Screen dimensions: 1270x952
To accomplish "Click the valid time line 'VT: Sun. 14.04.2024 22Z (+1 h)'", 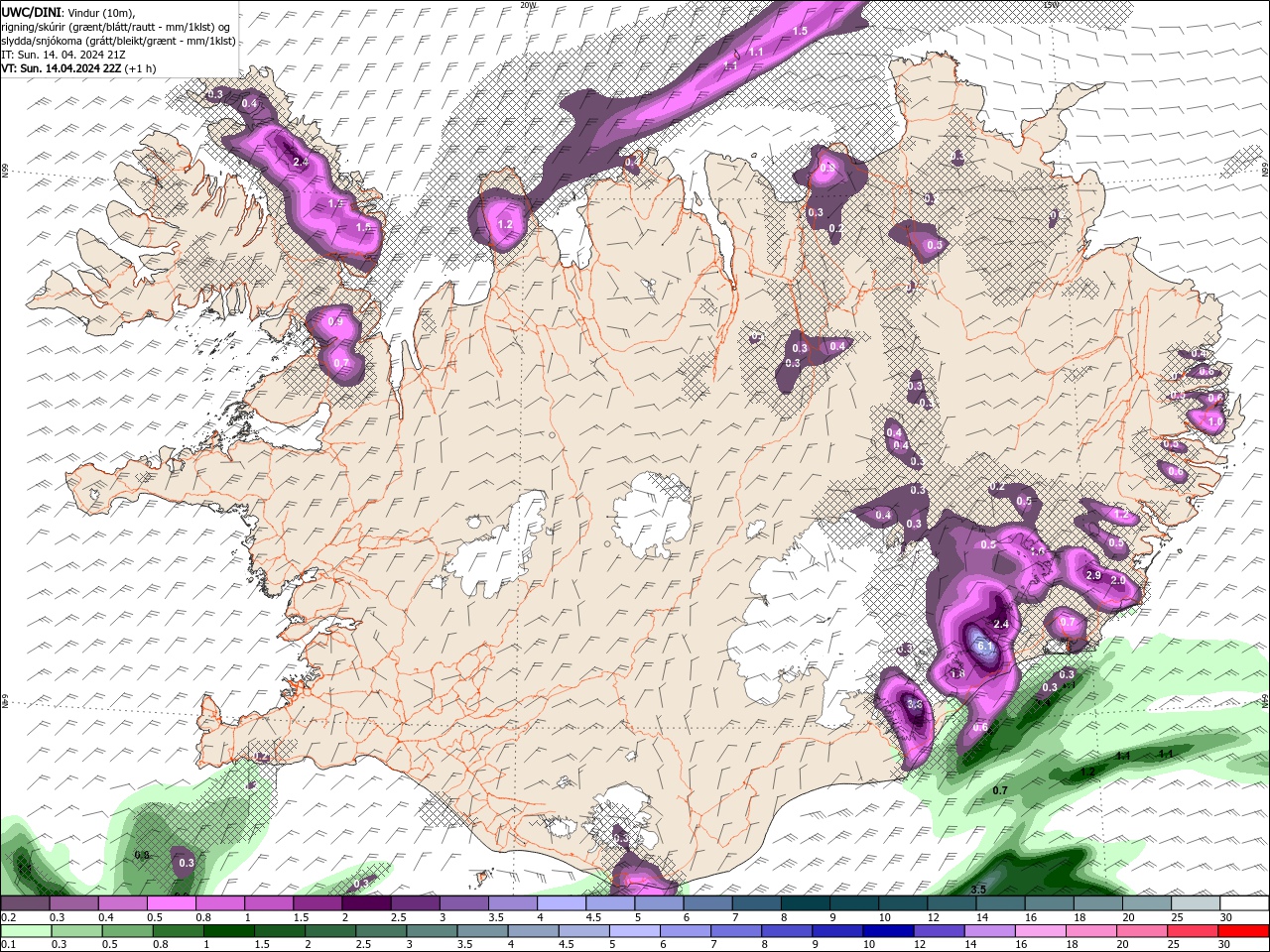I will (76, 68).
